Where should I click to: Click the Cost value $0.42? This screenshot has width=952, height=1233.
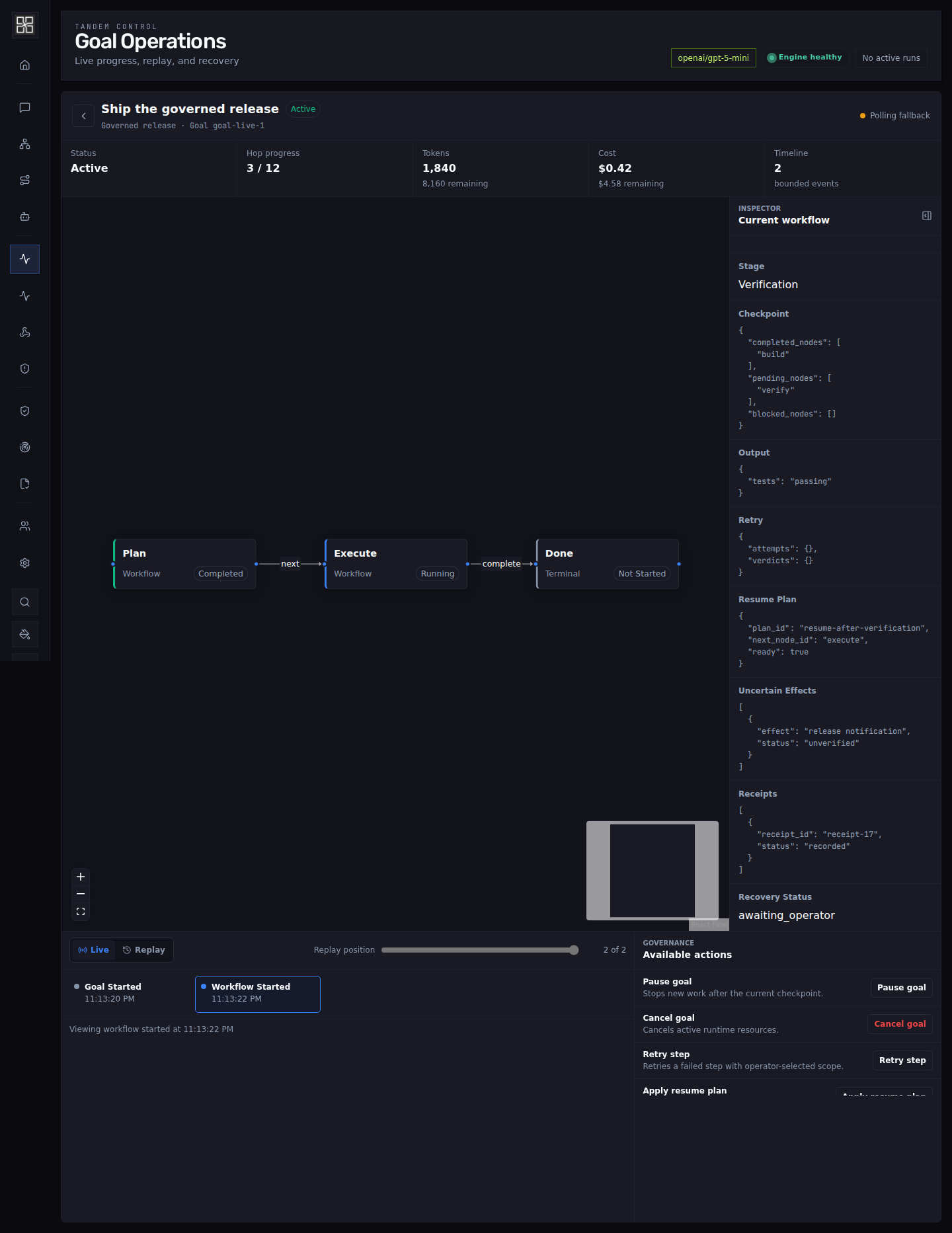pos(615,169)
